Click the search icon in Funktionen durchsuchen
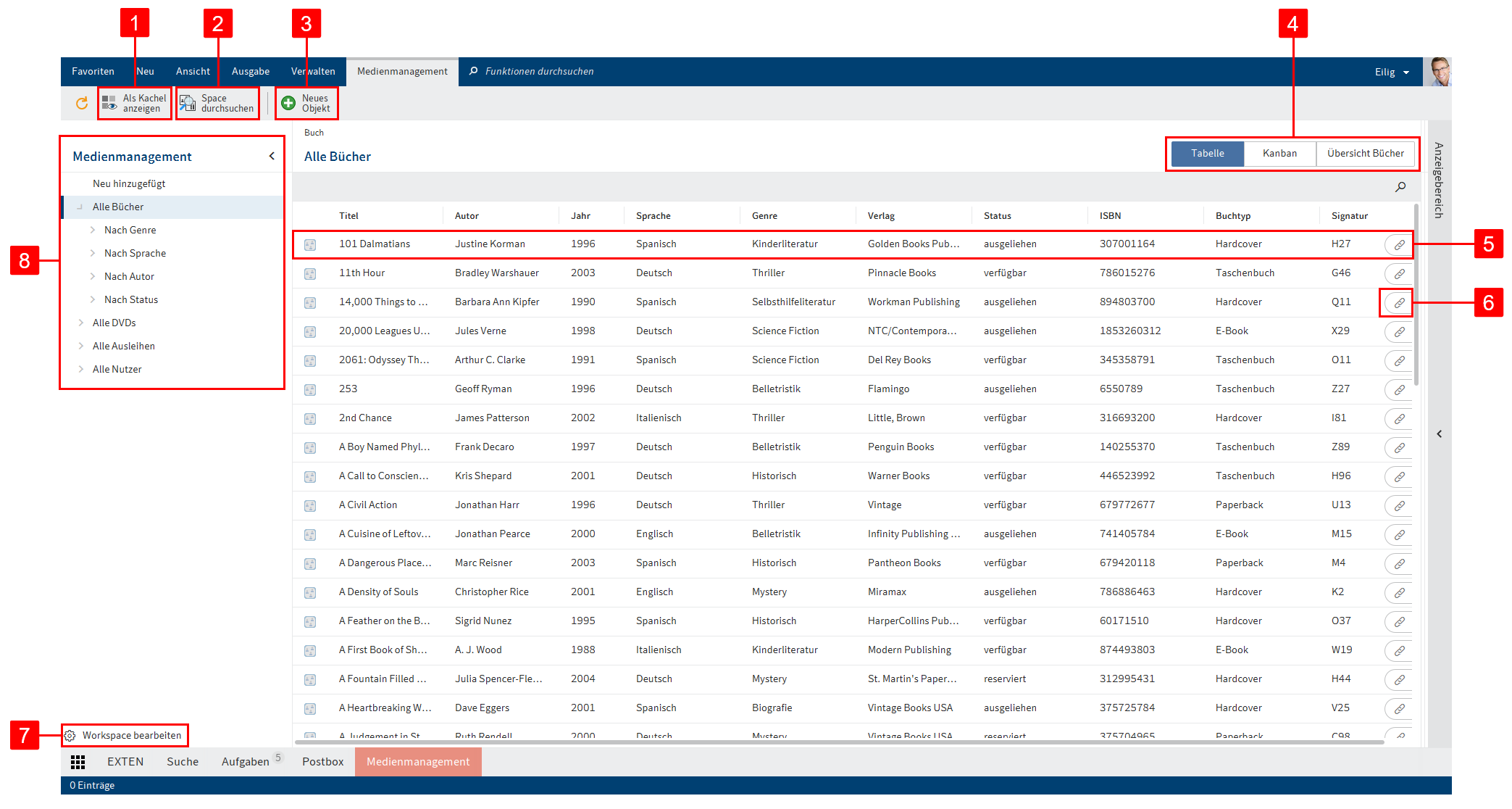Screen dimensions: 1512x809 click(x=474, y=71)
